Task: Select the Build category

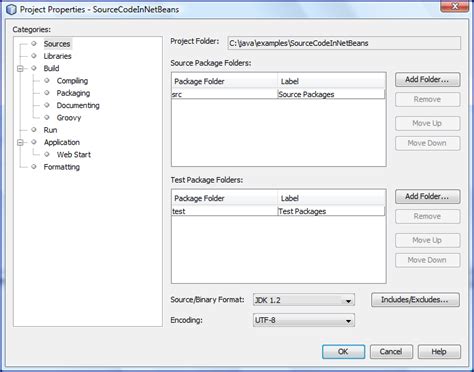Action: coord(51,68)
